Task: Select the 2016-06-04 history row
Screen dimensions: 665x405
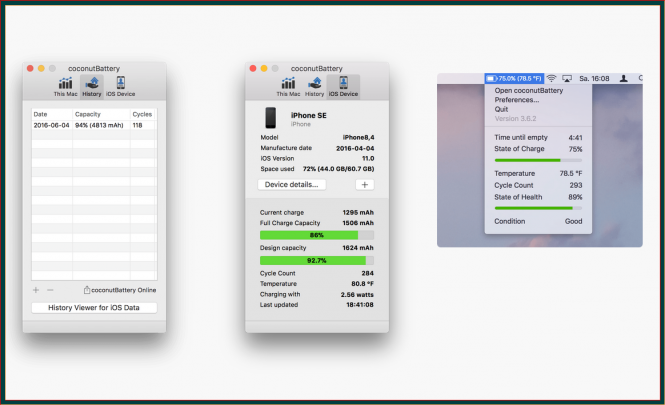Action: 93,125
